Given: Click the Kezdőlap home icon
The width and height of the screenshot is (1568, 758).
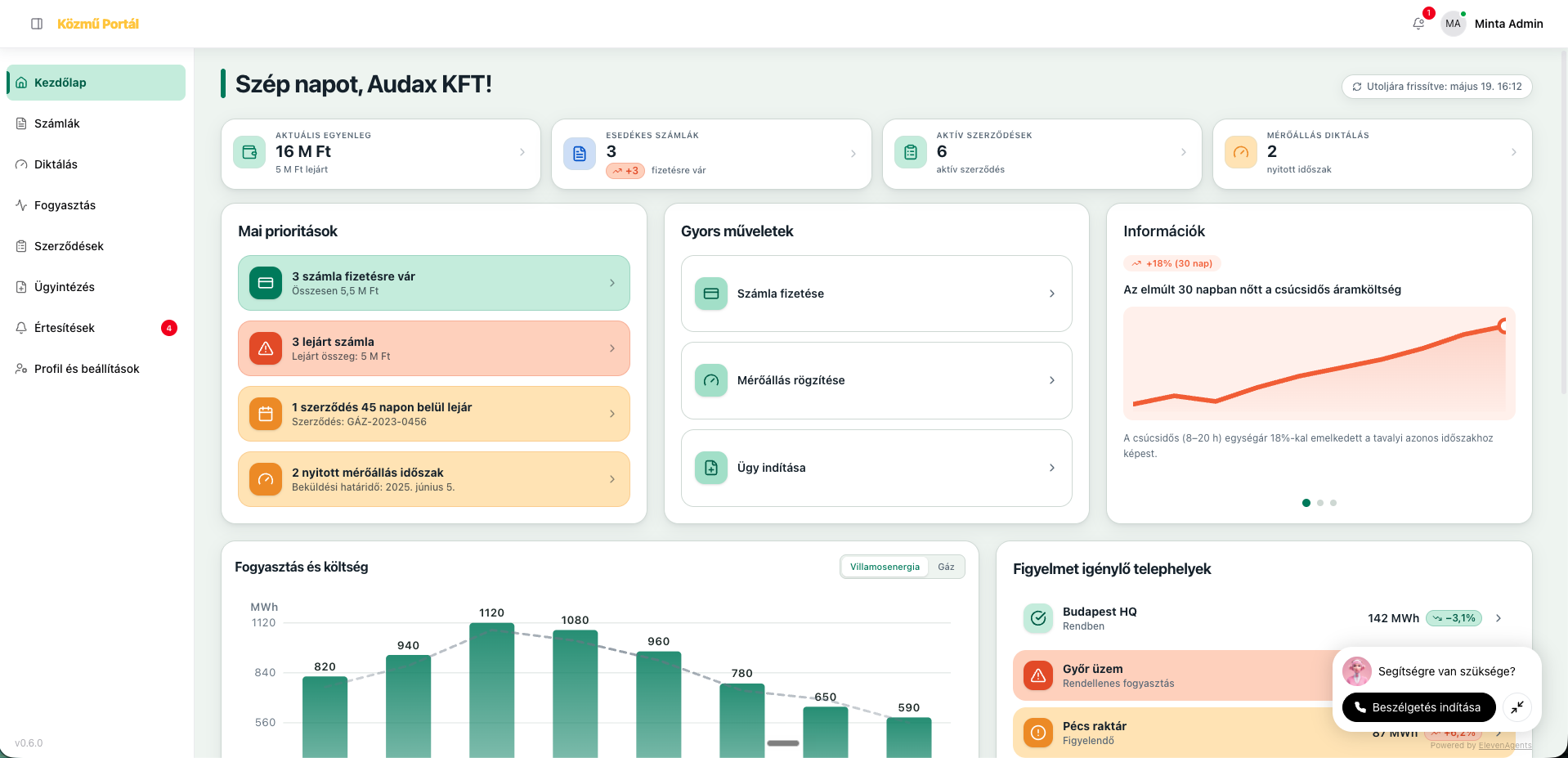Looking at the screenshot, I should (21, 83).
